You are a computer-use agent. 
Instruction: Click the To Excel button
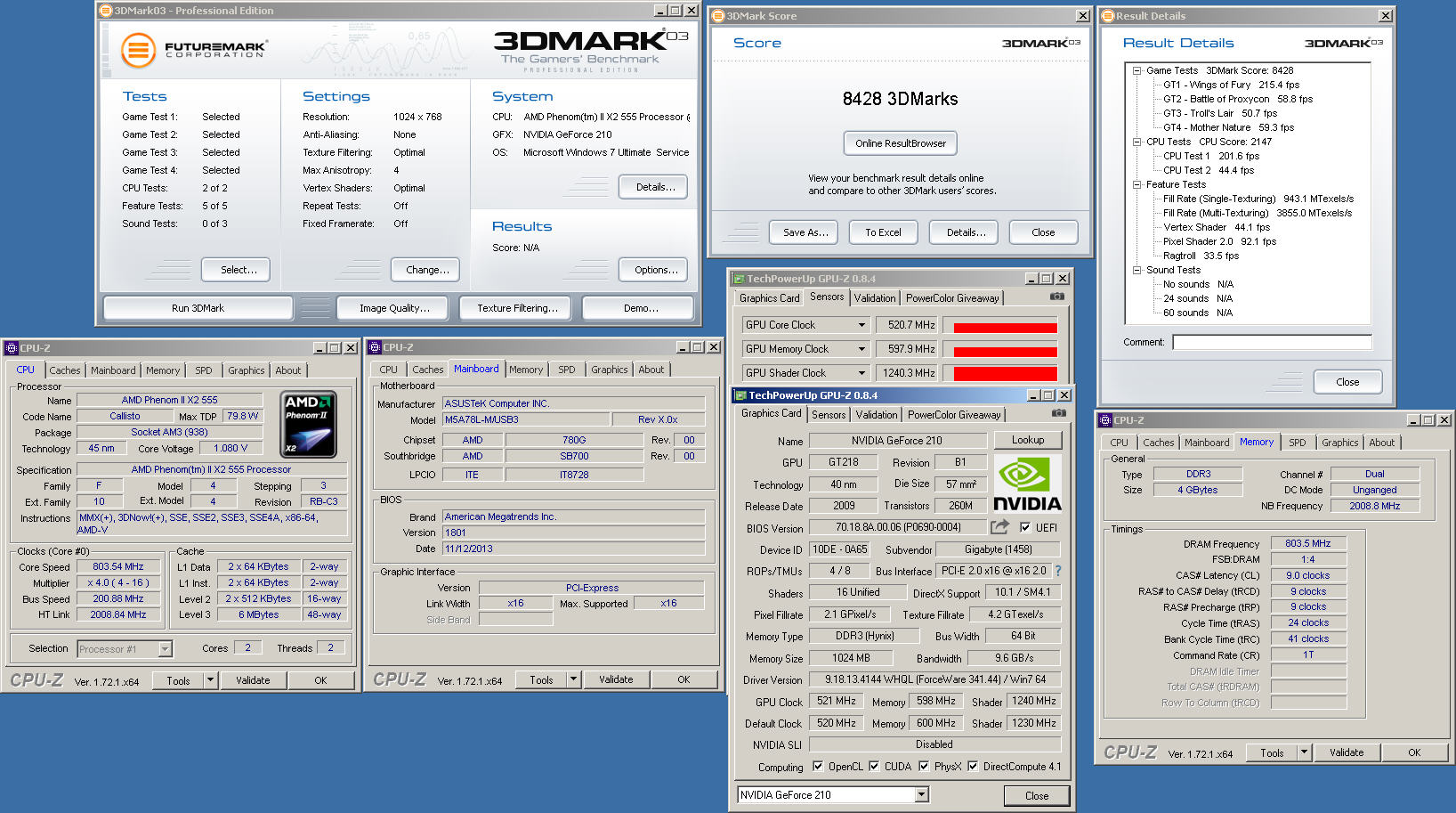pyautogui.click(x=883, y=232)
